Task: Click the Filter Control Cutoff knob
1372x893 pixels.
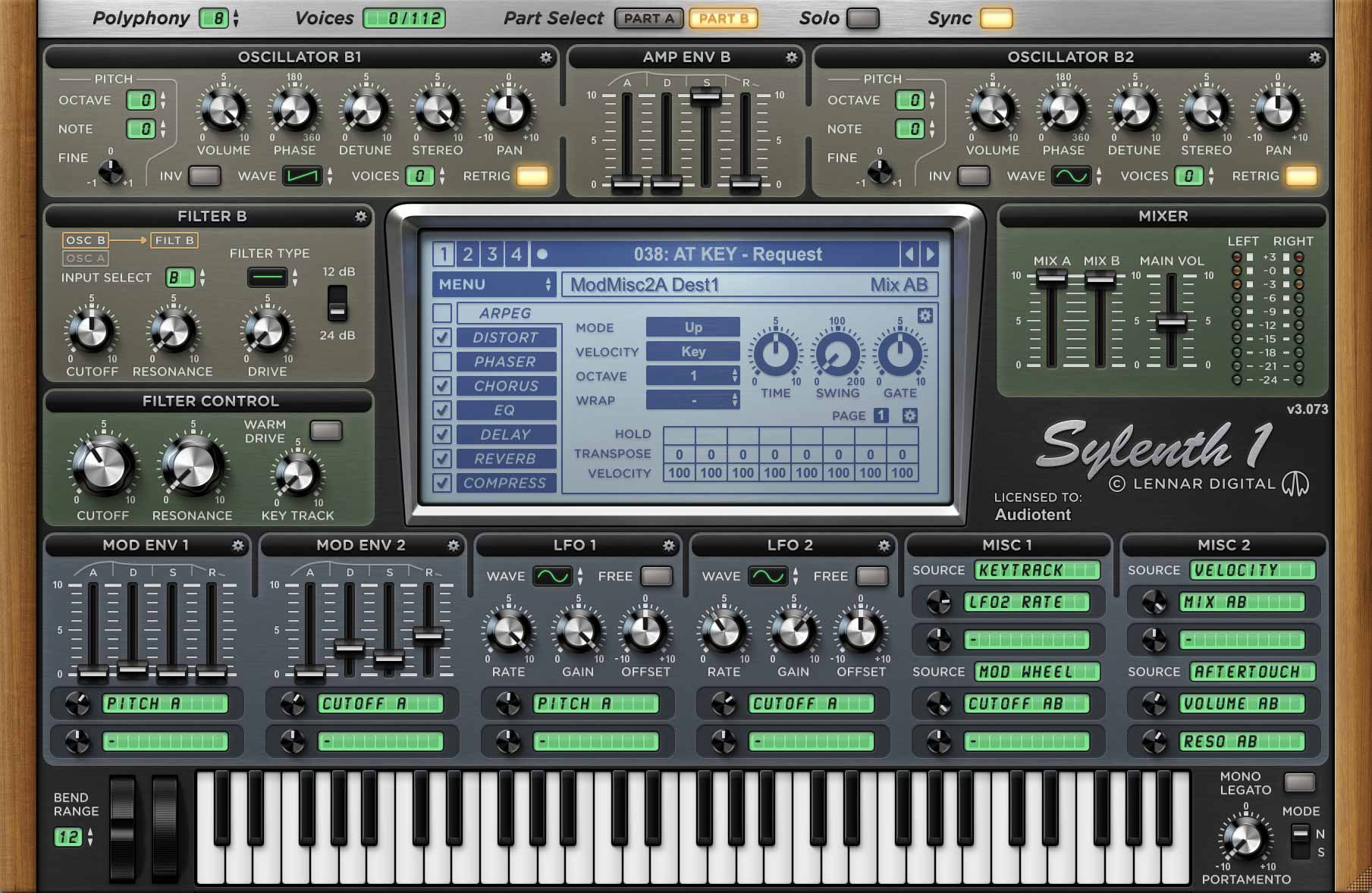Action: 103,465
